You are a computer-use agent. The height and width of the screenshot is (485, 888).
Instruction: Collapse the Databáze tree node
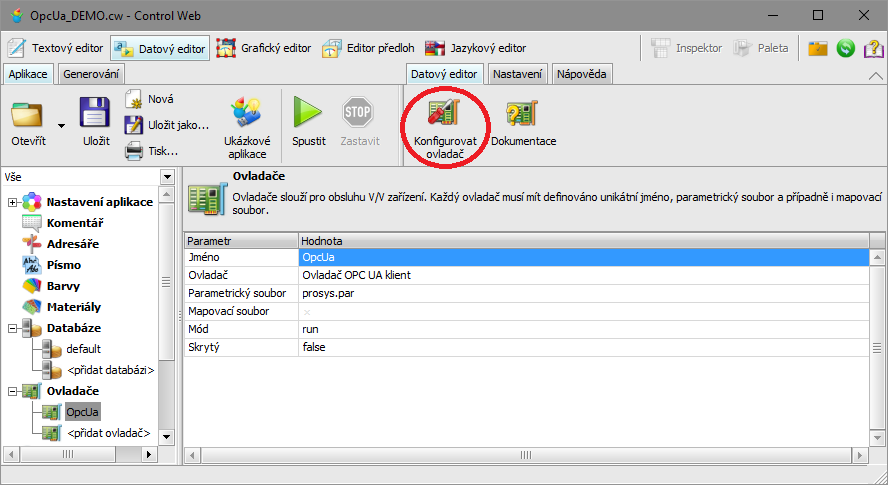[13, 328]
